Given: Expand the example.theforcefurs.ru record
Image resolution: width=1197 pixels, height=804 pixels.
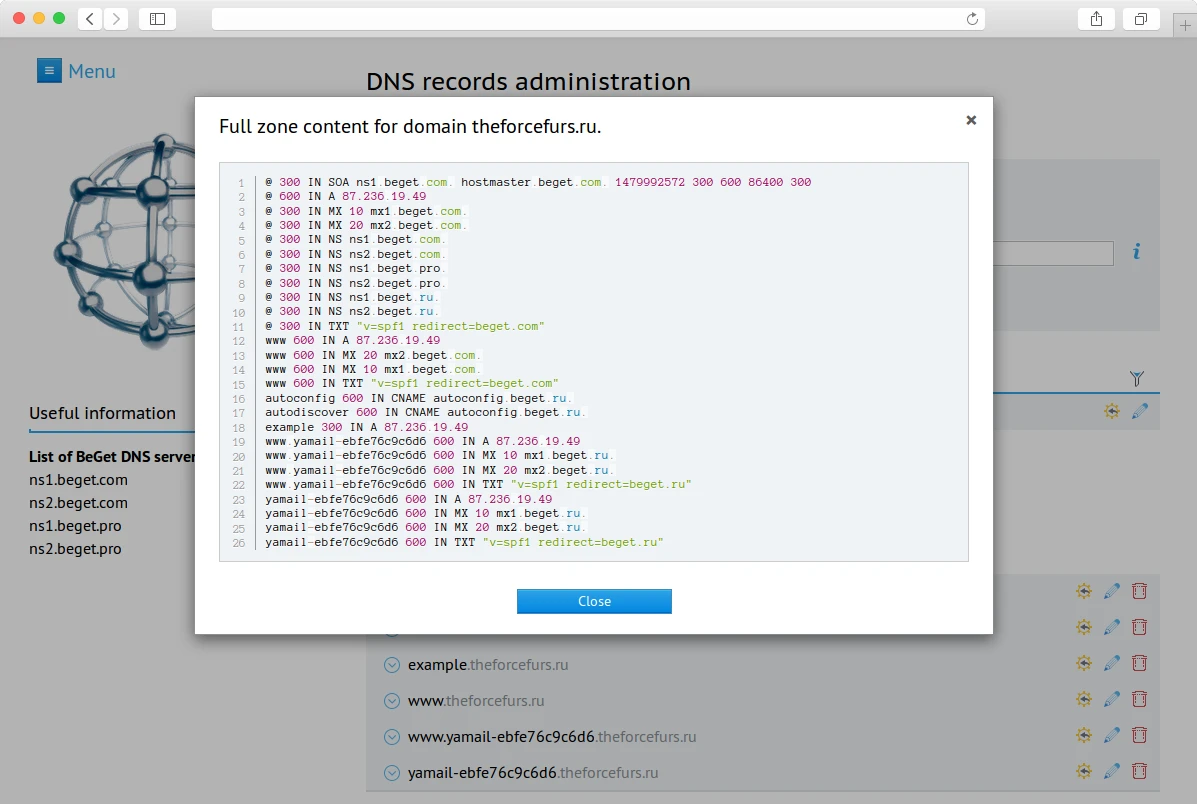Looking at the screenshot, I should coord(392,665).
